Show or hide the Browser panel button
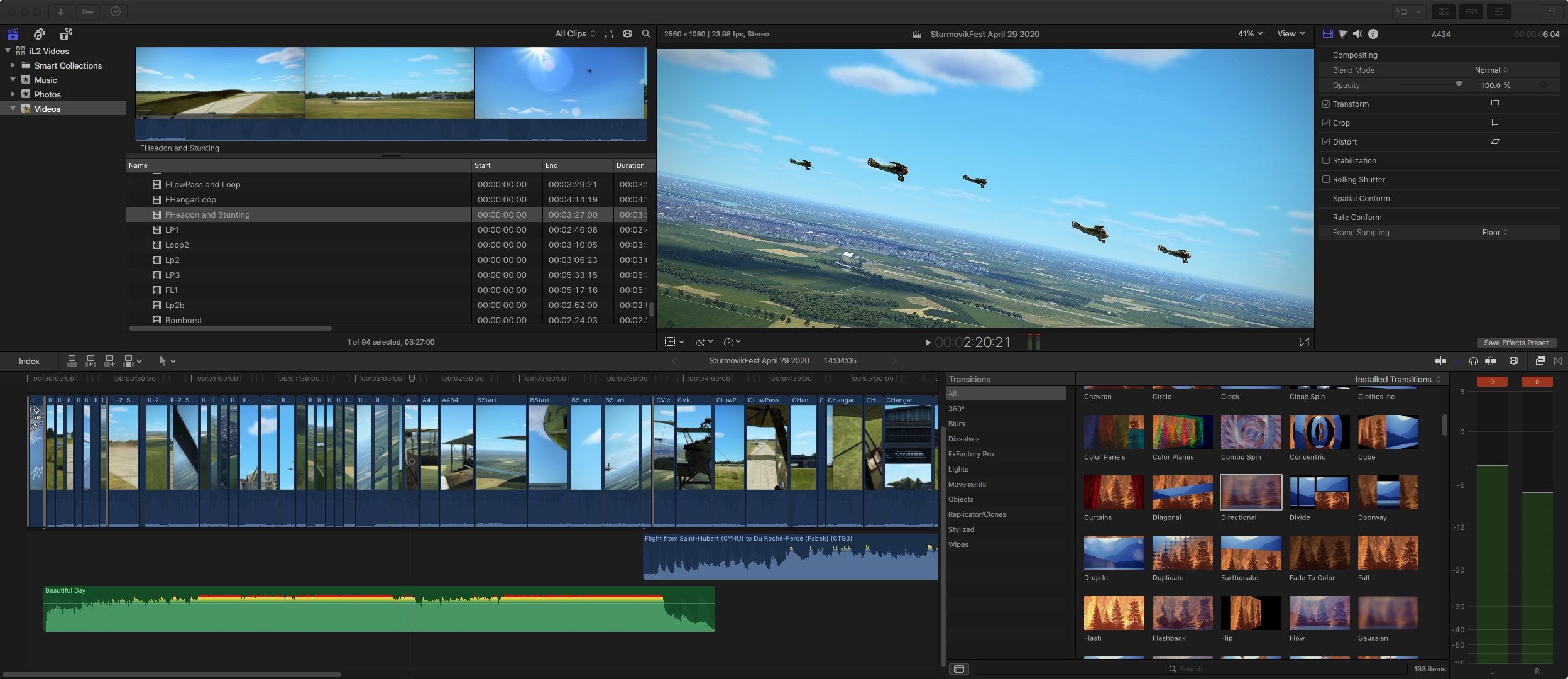The width and height of the screenshot is (1568, 679). tap(1444, 11)
